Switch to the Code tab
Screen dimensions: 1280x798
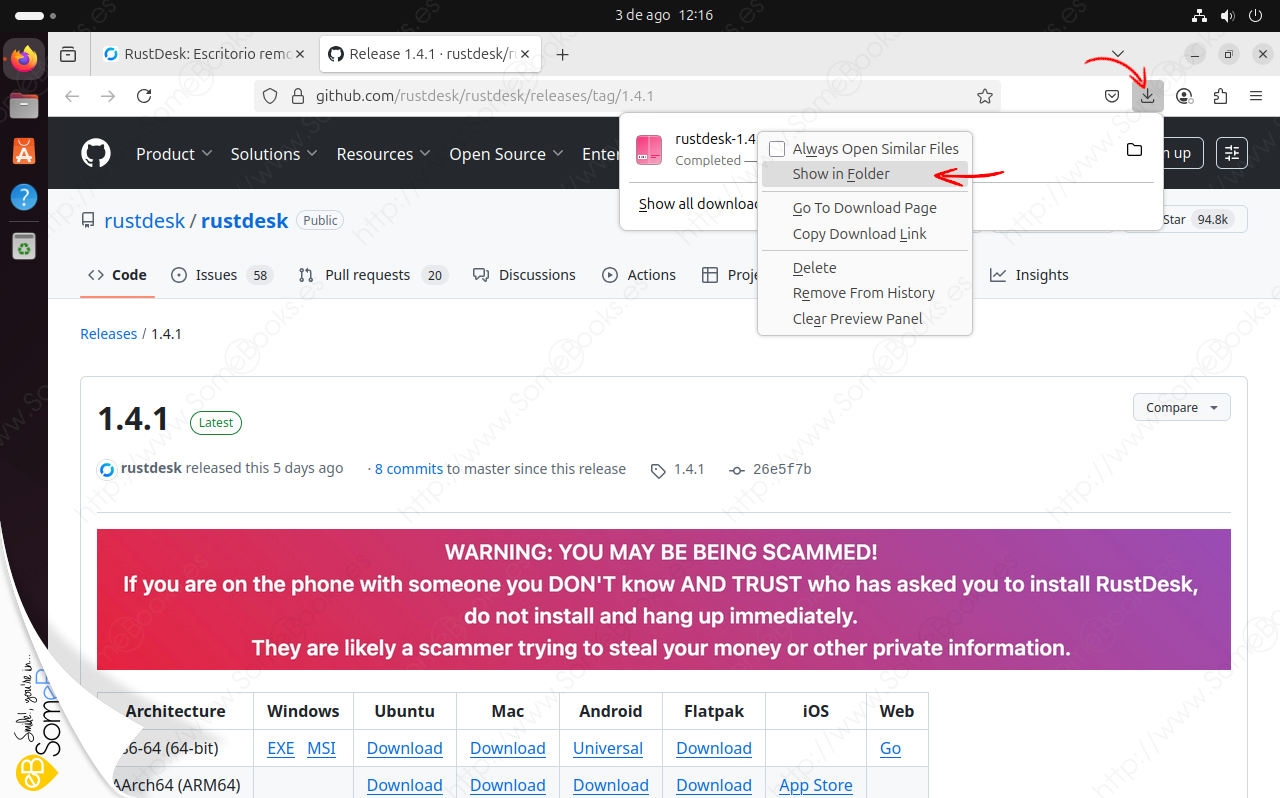(117, 275)
